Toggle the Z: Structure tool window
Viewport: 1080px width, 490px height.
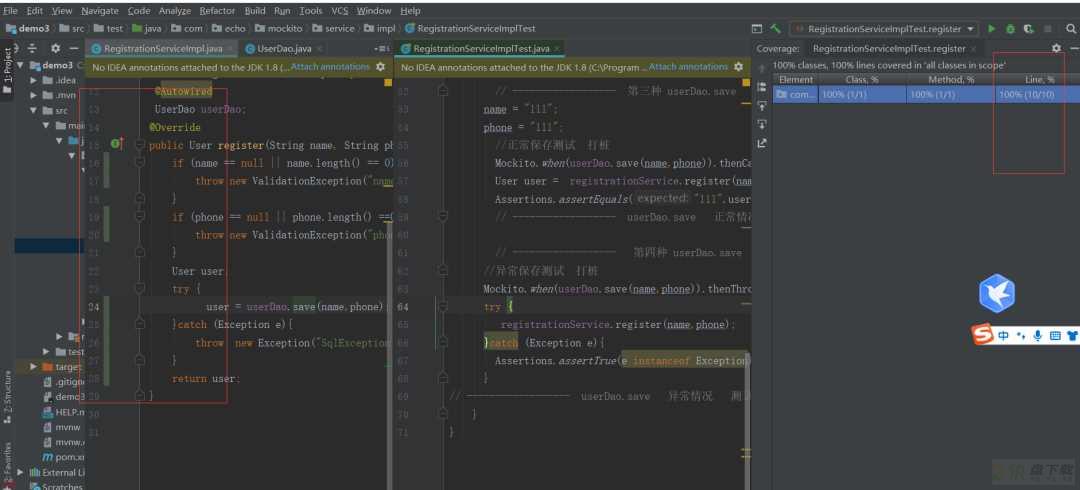point(8,397)
